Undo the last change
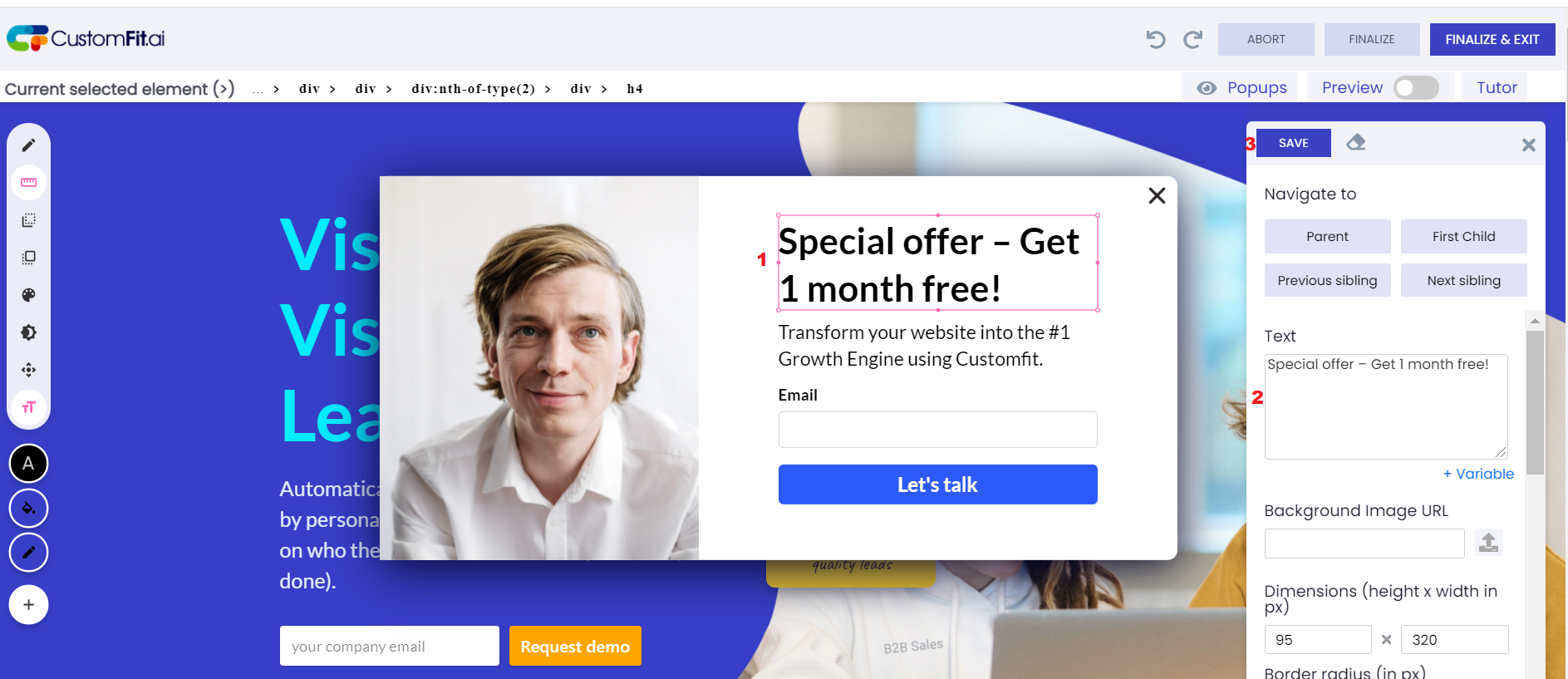1568x679 pixels. coord(1156,39)
